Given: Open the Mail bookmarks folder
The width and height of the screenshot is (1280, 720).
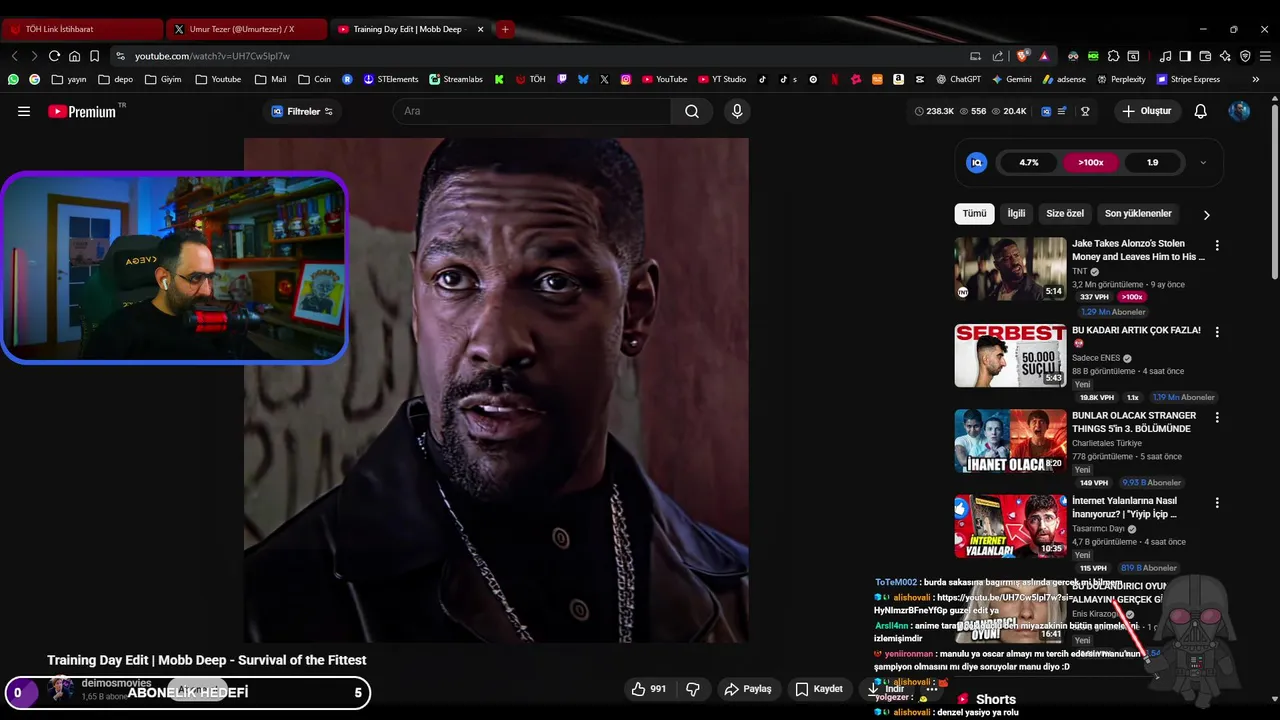Looking at the screenshot, I should (271, 79).
